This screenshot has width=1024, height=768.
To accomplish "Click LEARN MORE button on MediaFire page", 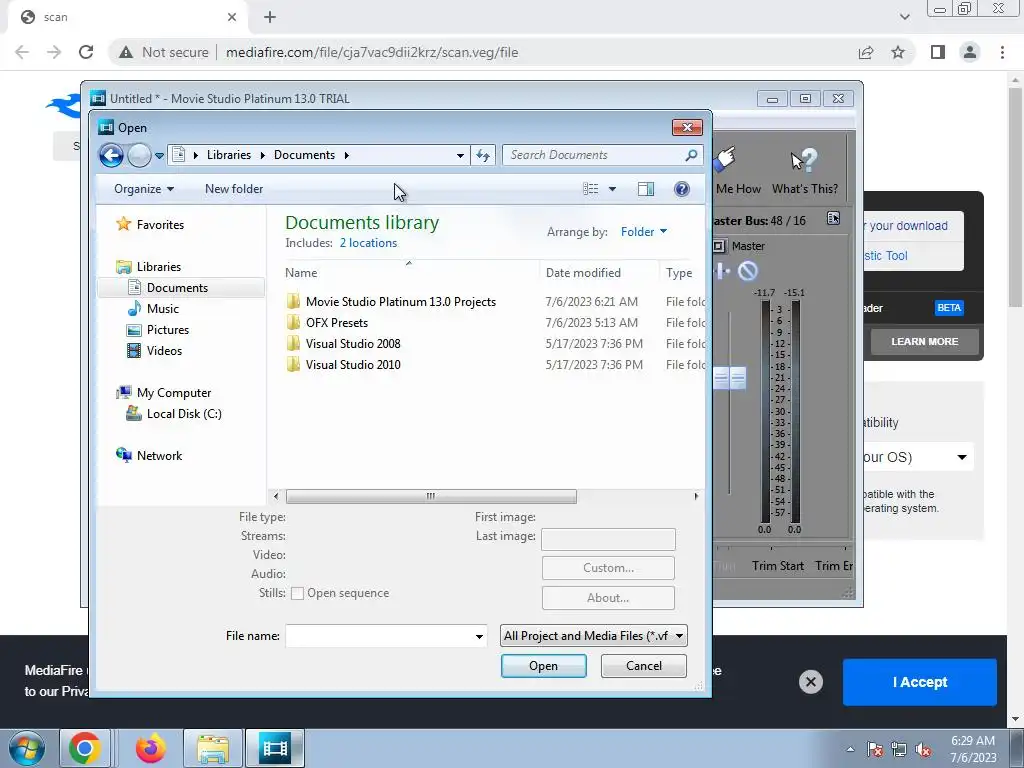I will click(x=924, y=342).
